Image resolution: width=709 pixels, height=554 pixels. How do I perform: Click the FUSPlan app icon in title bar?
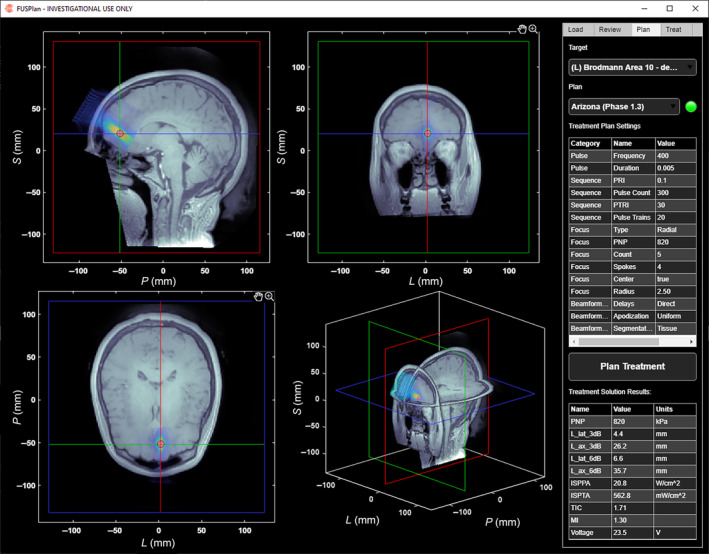click(x=10, y=8)
